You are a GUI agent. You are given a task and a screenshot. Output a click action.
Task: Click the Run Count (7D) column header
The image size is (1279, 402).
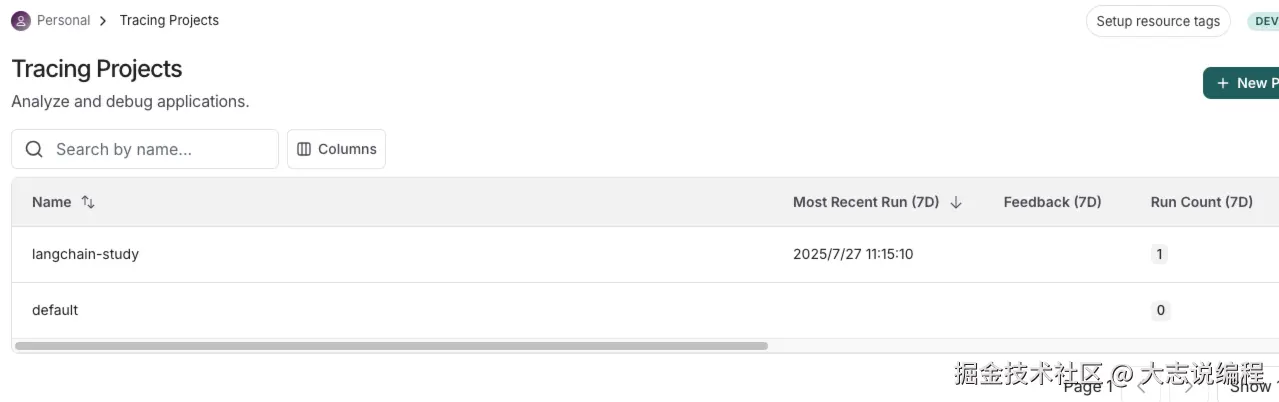(x=1201, y=202)
